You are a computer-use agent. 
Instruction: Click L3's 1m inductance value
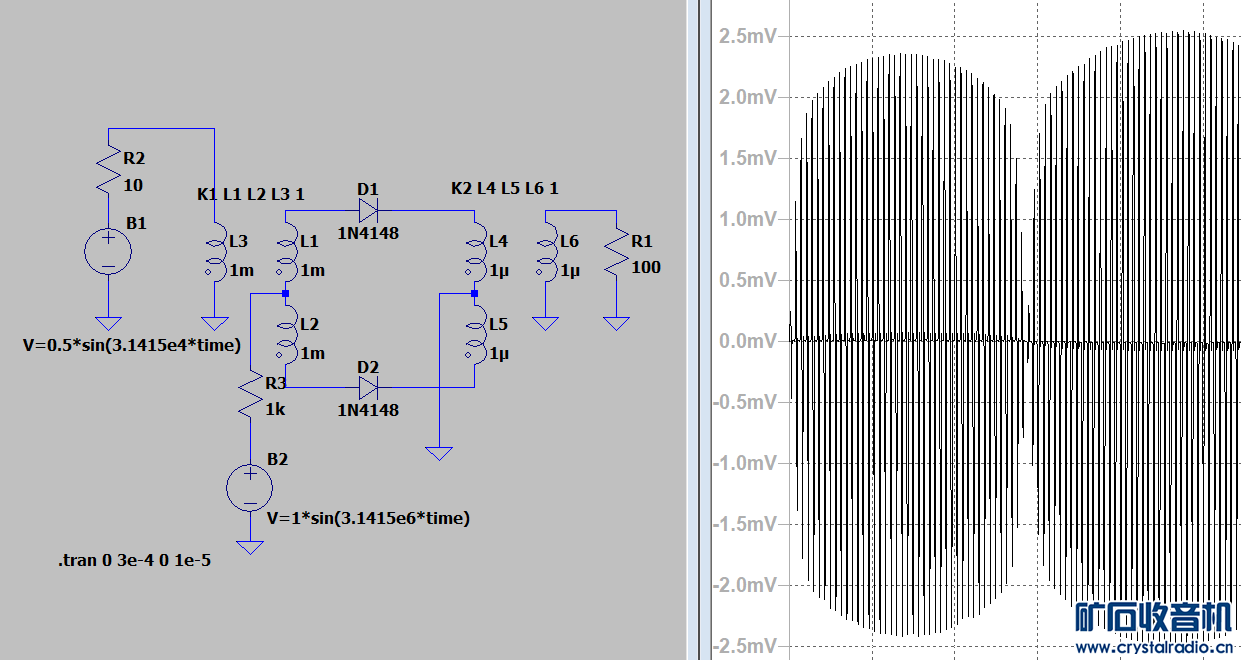click(241, 271)
